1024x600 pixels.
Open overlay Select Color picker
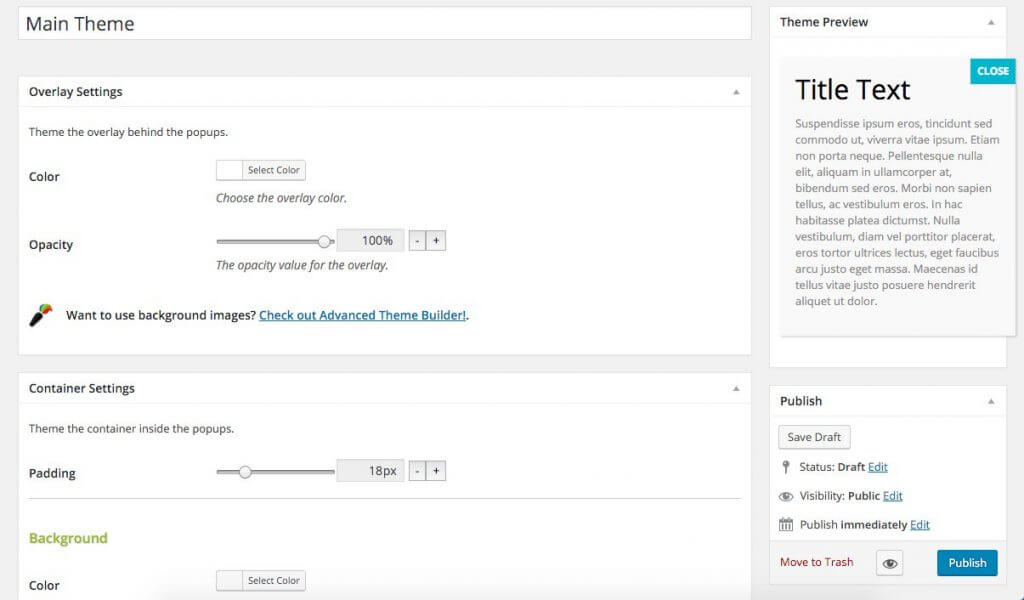[261, 171]
